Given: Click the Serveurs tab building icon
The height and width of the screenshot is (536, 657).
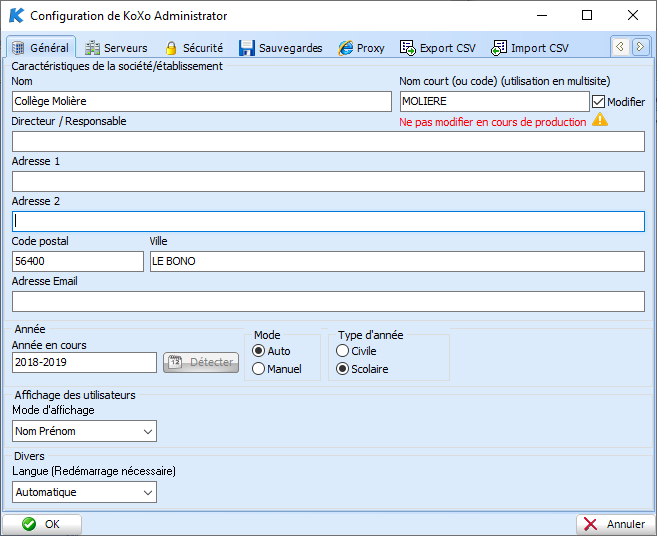Looking at the screenshot, I should (92, 48).
